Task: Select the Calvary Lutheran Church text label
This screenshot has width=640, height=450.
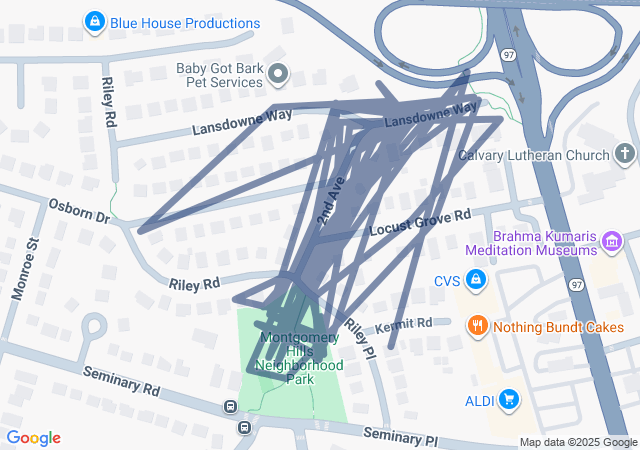Action: tap(534, 155)
